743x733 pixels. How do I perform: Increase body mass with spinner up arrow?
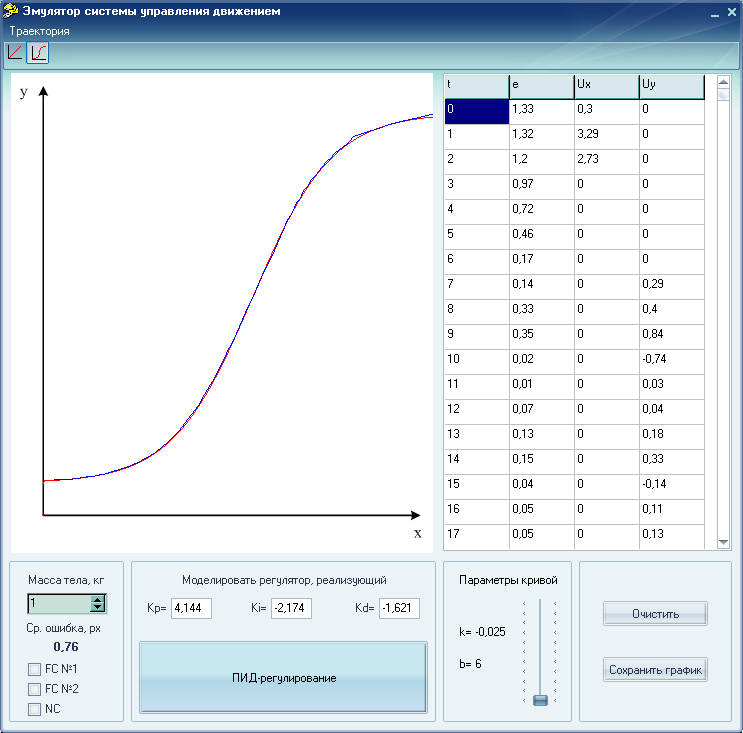(97, 599)
